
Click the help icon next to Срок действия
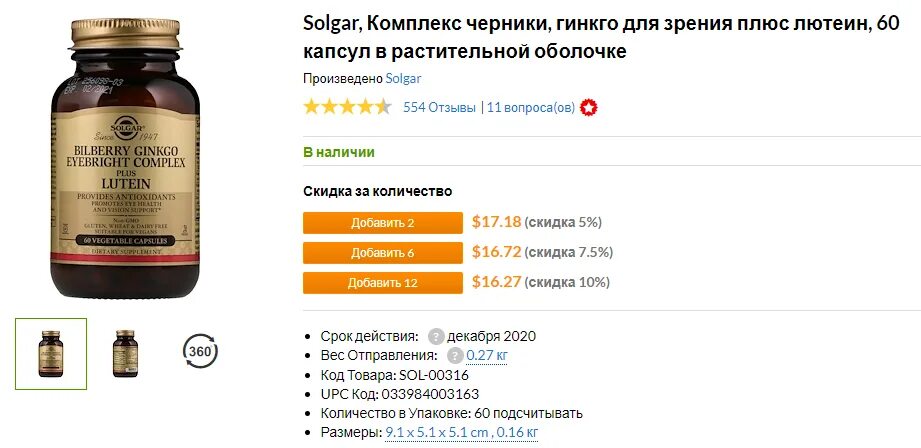(436, 336)
